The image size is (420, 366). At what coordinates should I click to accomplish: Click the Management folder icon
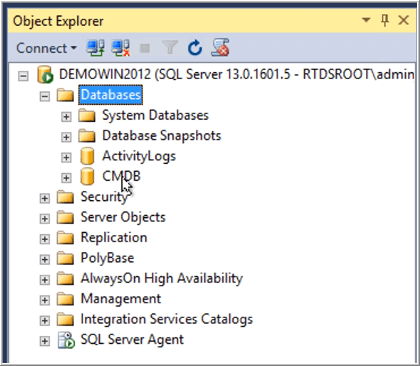65,299
